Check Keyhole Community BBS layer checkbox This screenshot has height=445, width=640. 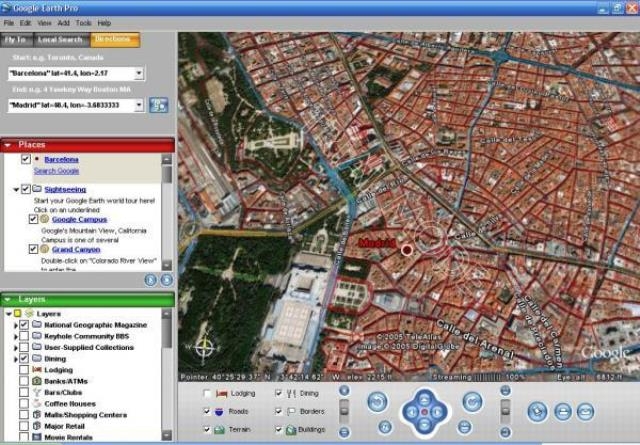pos(24,336)
